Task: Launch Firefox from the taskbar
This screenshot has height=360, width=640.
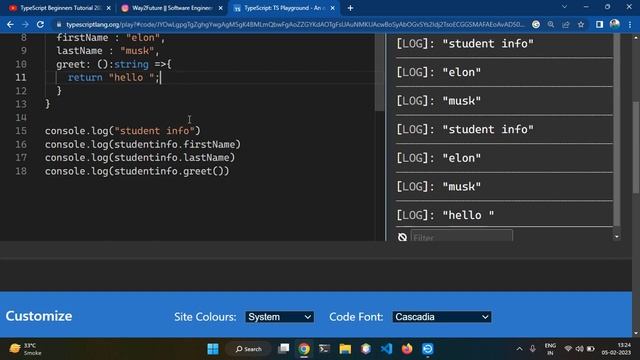Action: (407, 349)
